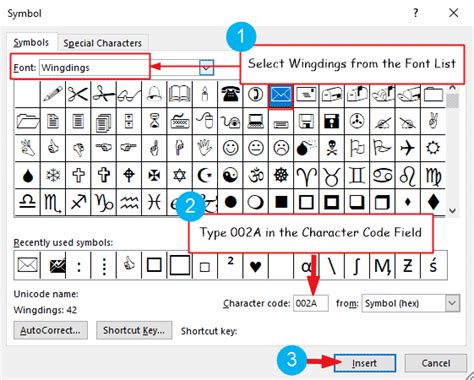Click the symbol grid scroll up arrow
The image size is (474, 380).
click(452, 87)
